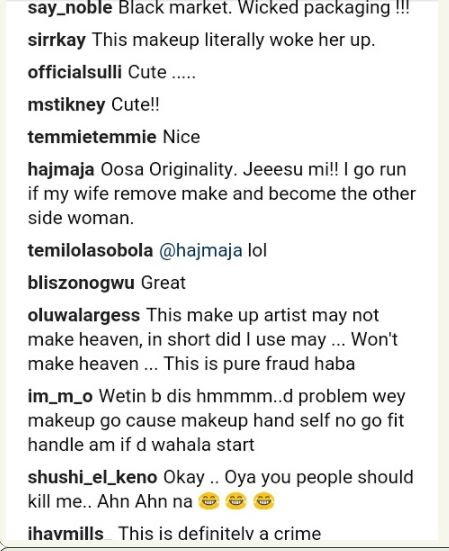Visit bliszonogwu's profile
The image size is (449, 551).
pyautogui.click(x=81, y=283)
